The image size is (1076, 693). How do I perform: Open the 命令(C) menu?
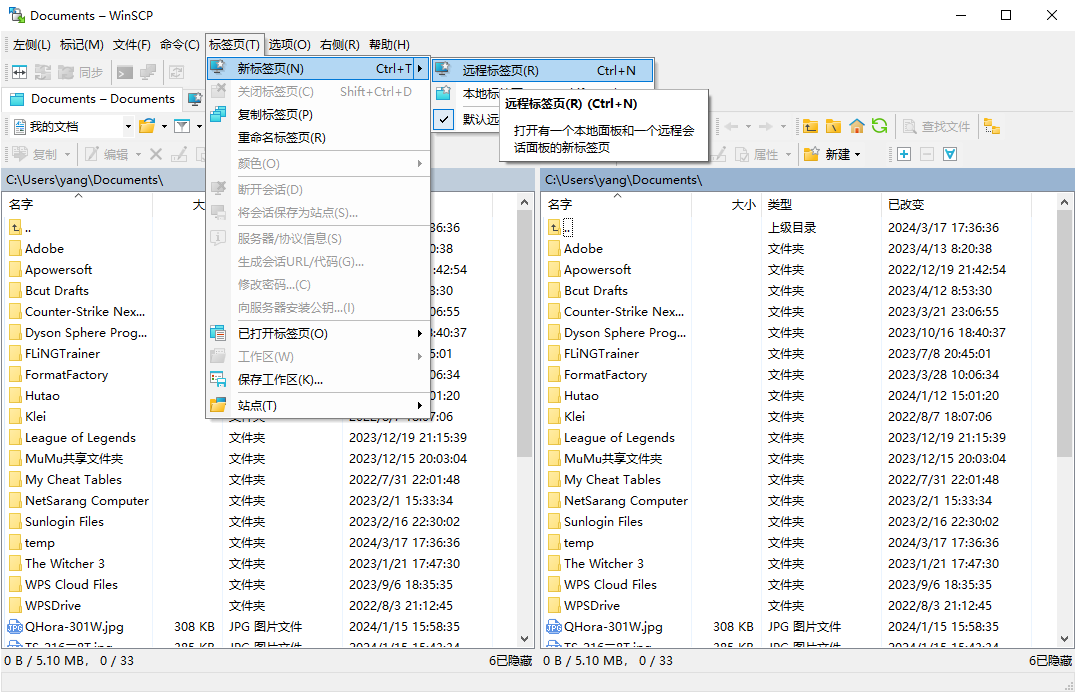tap(180, 45)
